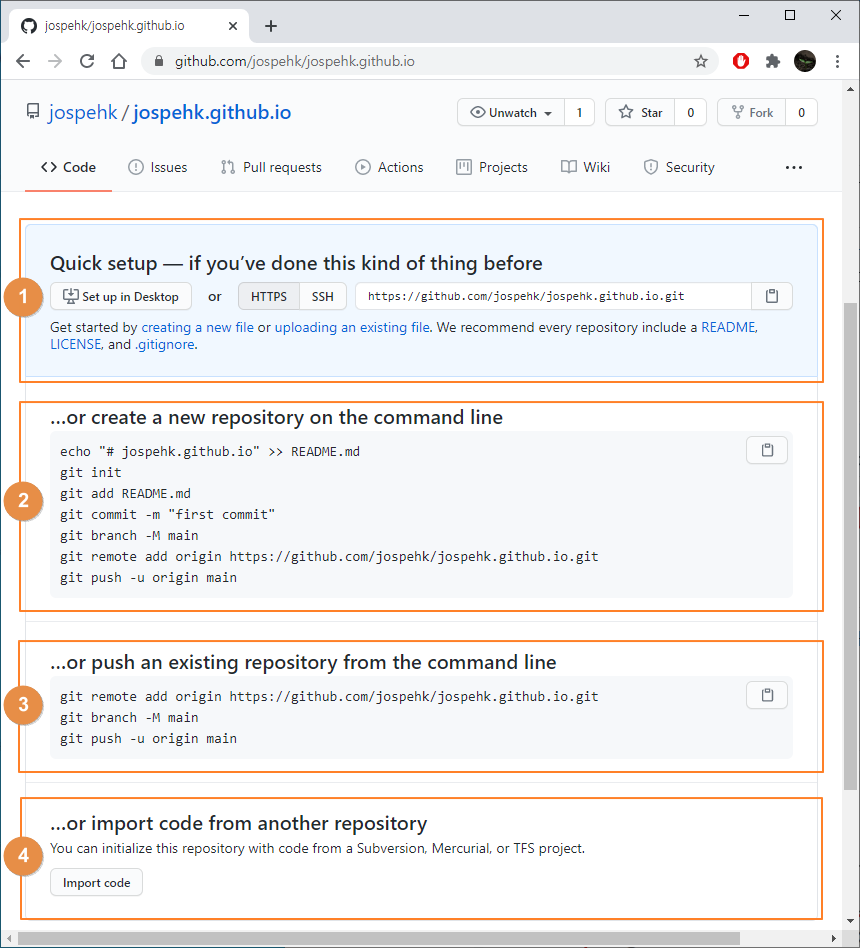This screenshot has height=948, width=860.
Task: Click the Quick setup heading
Action: [x=296, y=264]
